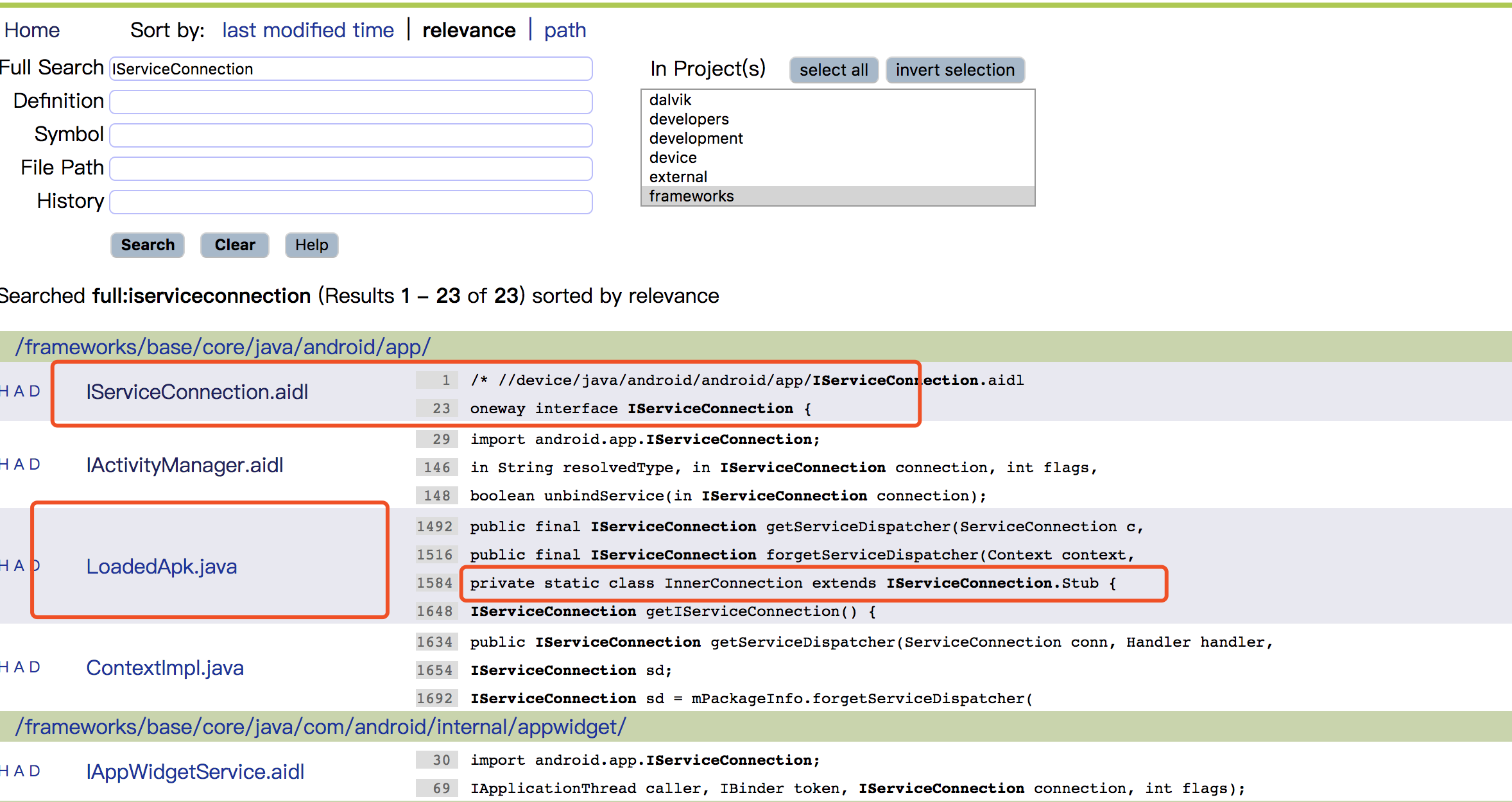Open /frameworks/base/core/java/android/app/ directory link
This screenshot has height=802, width=1512.
[x=223, y=347]
